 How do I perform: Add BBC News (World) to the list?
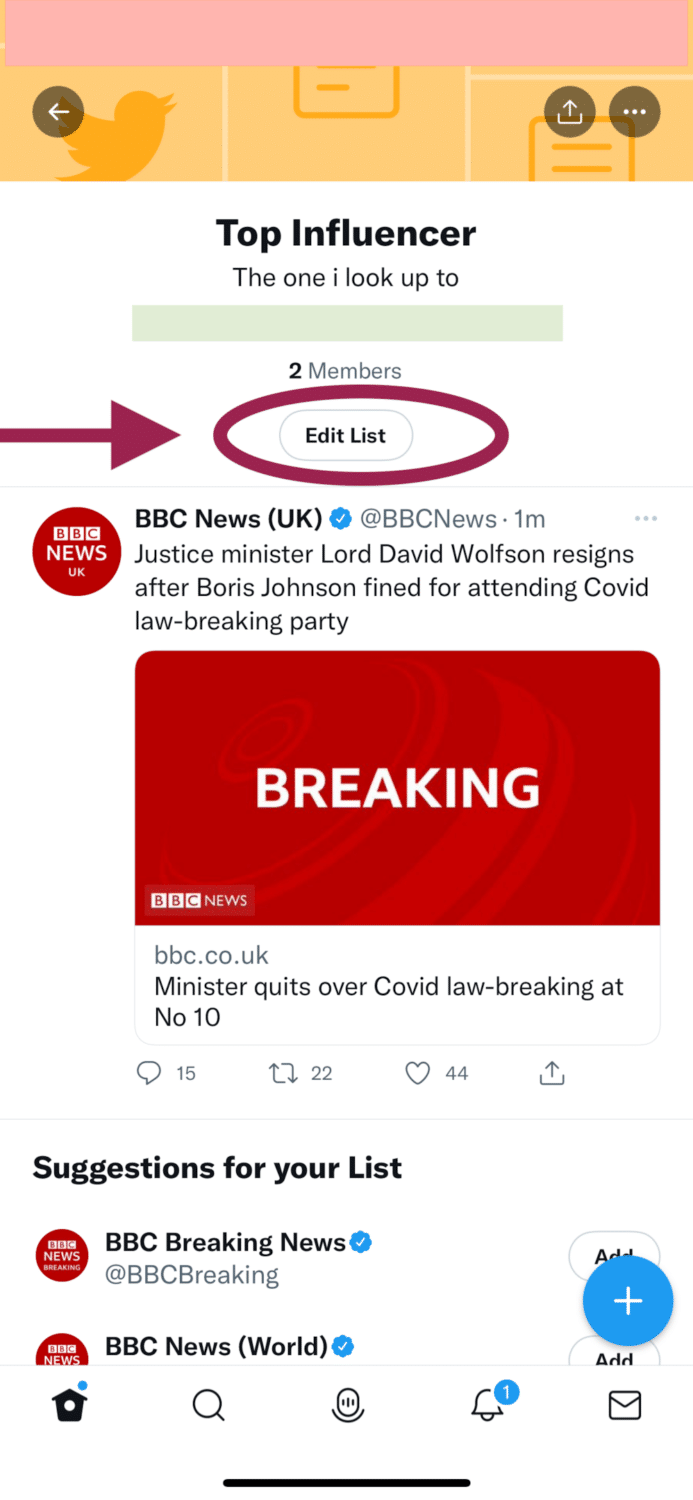tap(614, 1352)
